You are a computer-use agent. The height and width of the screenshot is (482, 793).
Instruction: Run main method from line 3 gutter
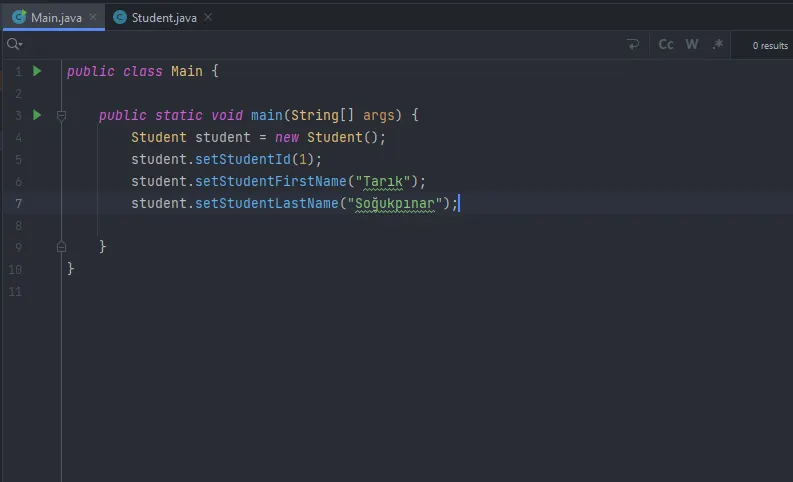pyautogui.click(x=37, y=115)
